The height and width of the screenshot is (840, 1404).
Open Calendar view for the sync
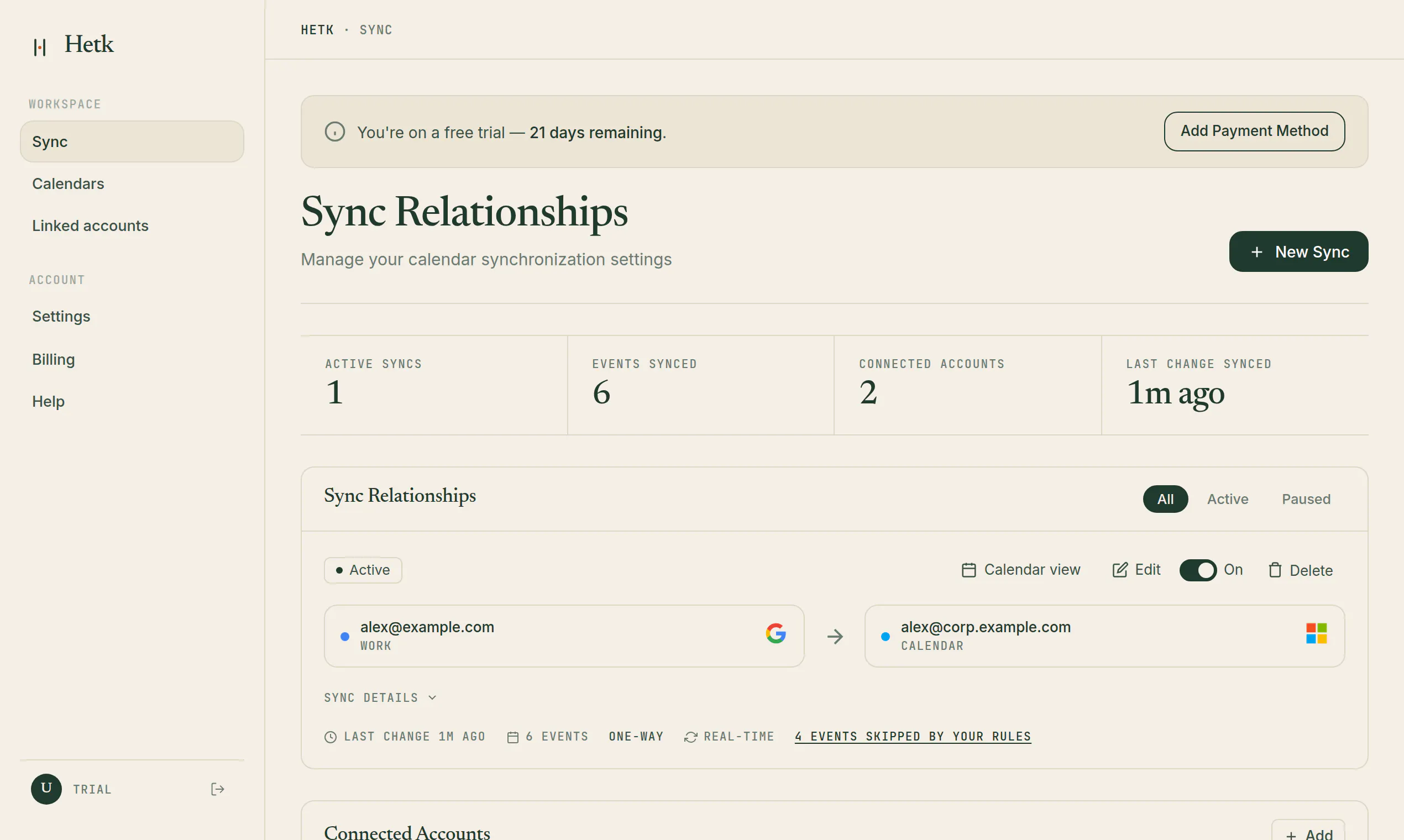[1021, 569]
